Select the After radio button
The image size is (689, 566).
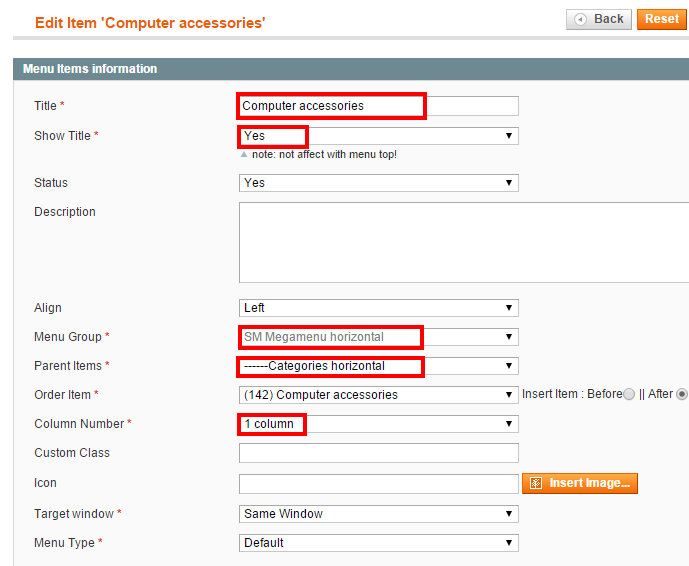click(682, 394)
